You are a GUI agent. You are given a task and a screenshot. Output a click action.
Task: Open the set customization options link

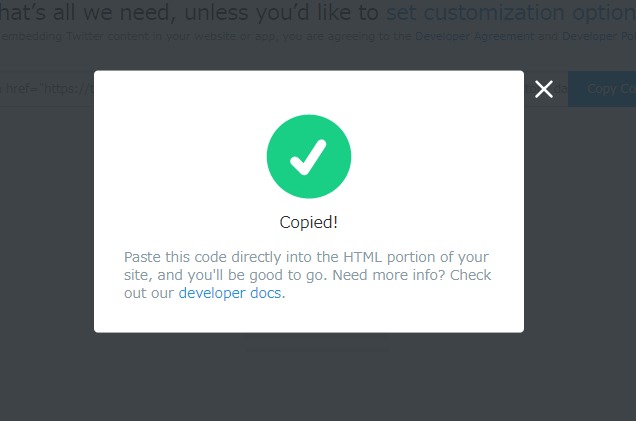(x=510, y=13)
